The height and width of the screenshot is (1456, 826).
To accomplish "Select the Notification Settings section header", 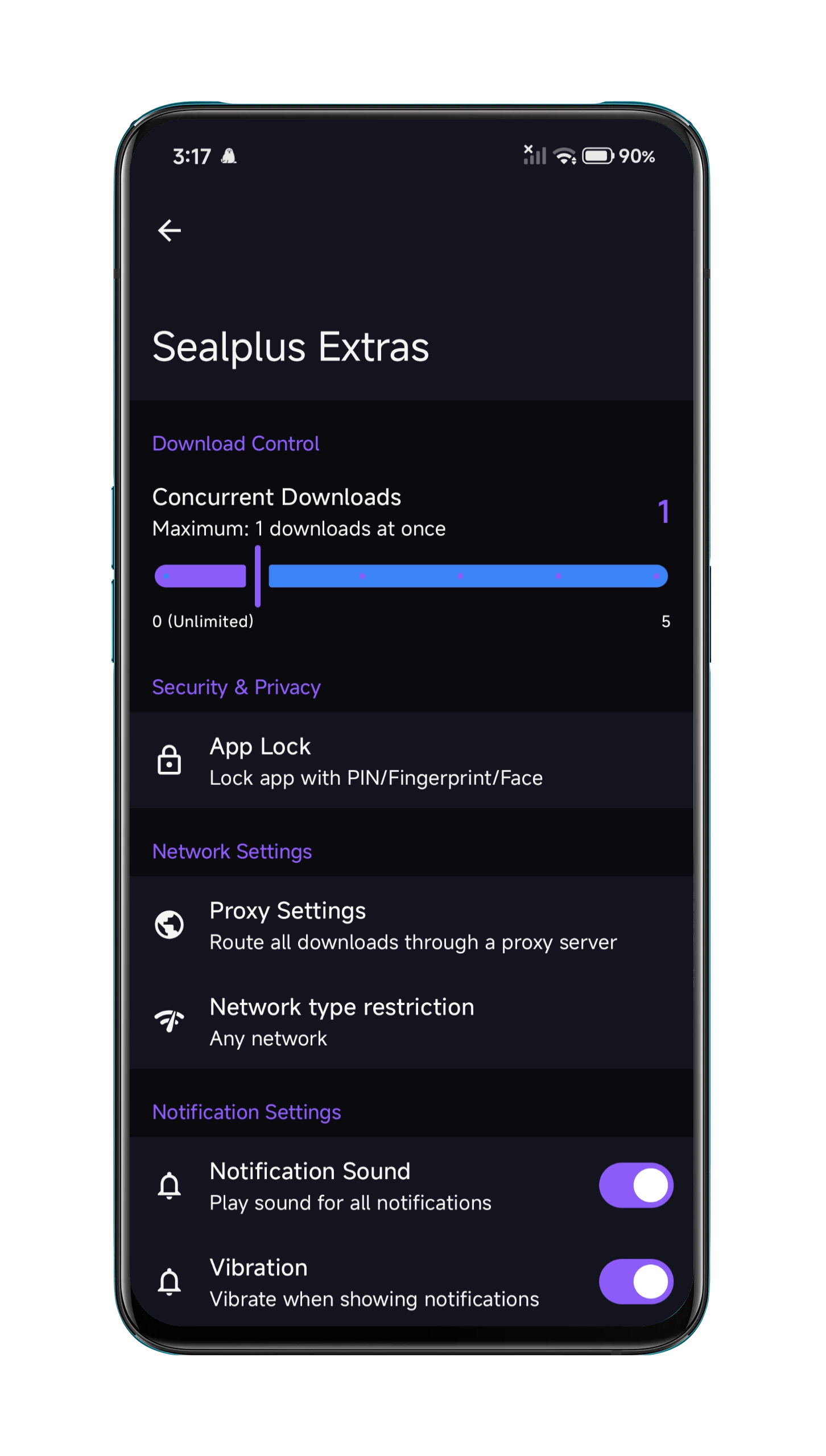I will pos(246,1112).
